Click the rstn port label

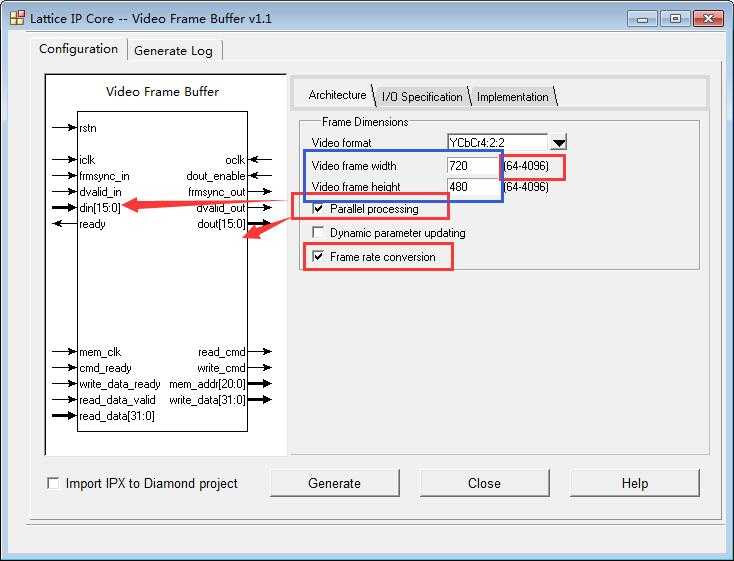88,128
